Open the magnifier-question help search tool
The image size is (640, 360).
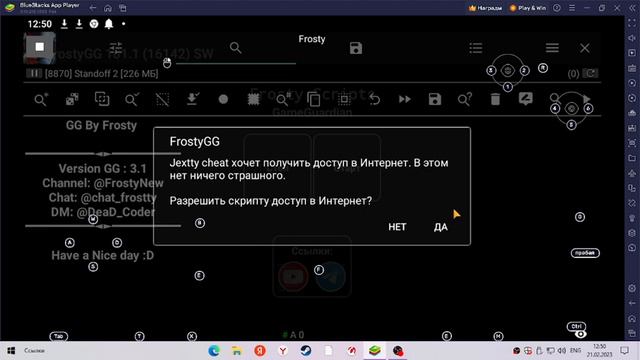point(465,99)
